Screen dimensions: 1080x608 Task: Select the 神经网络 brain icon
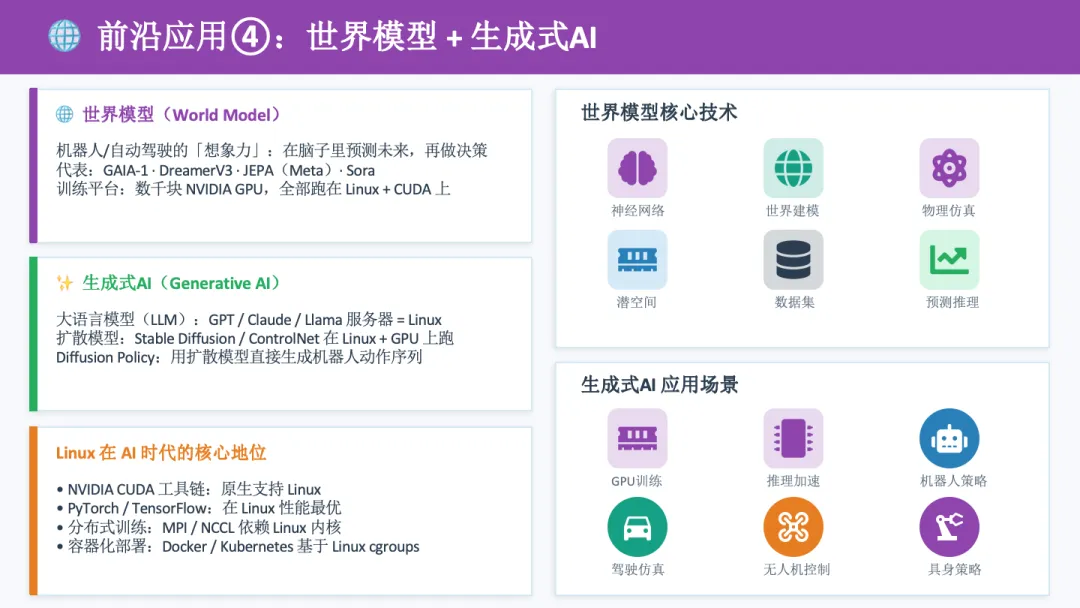tap(637, 168)
